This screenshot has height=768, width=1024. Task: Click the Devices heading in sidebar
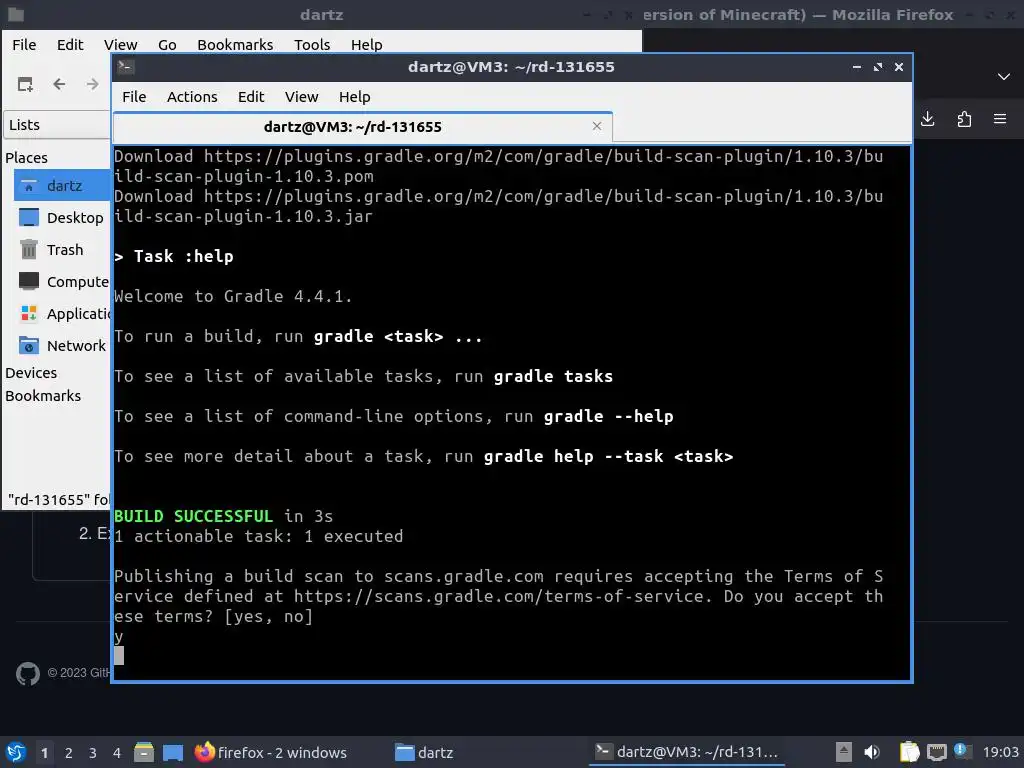tap(31, 373)
